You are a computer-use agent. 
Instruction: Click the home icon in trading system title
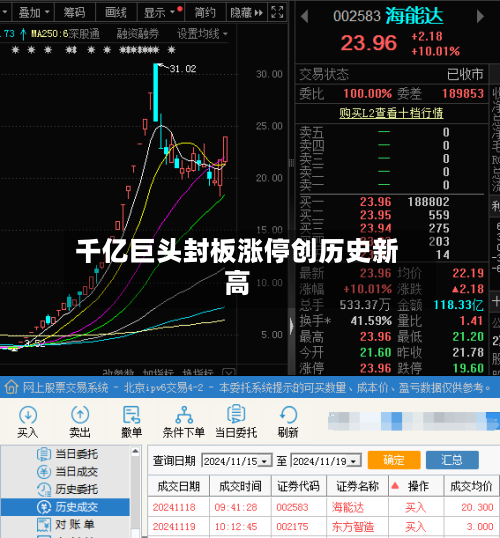click(x=11, y=387)
